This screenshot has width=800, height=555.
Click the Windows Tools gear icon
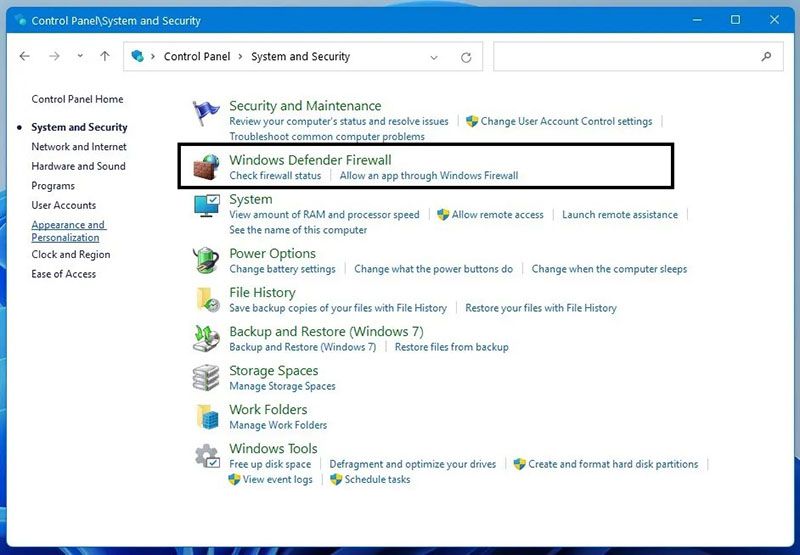pos(207,456)
